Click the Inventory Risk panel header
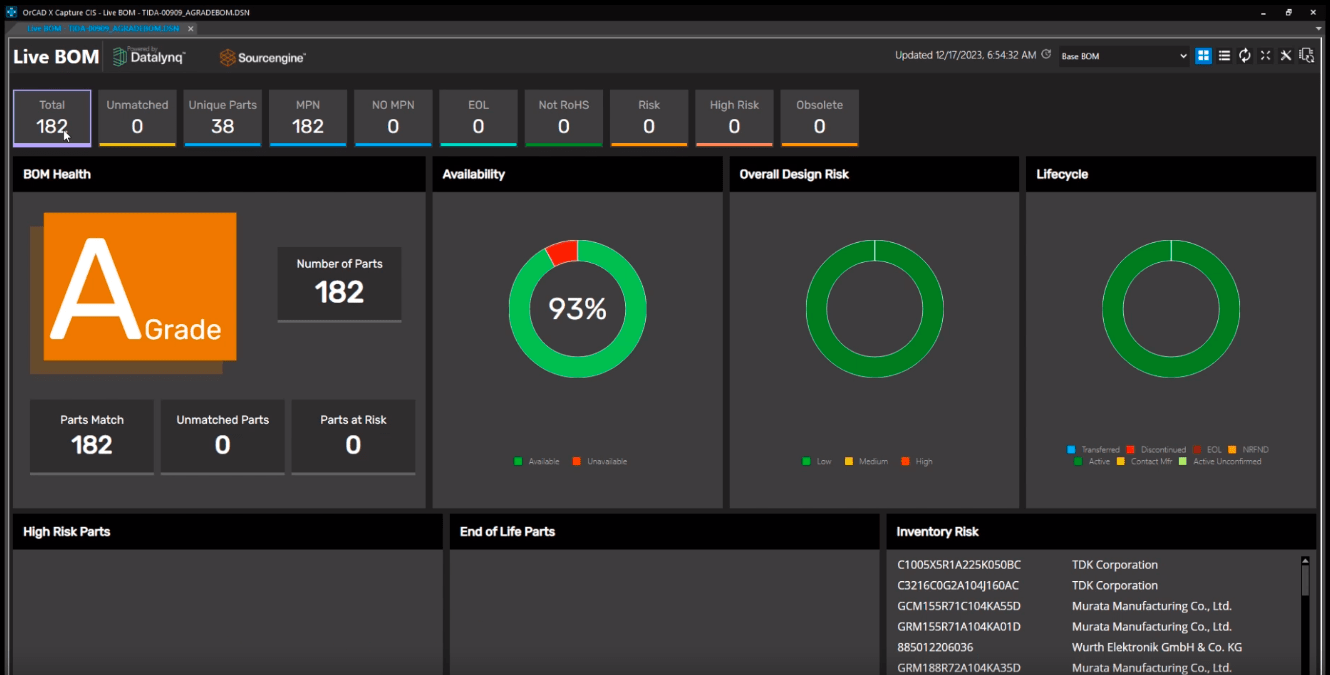This screenshot has width=1330, height=675. click(x=1101, y=532)
